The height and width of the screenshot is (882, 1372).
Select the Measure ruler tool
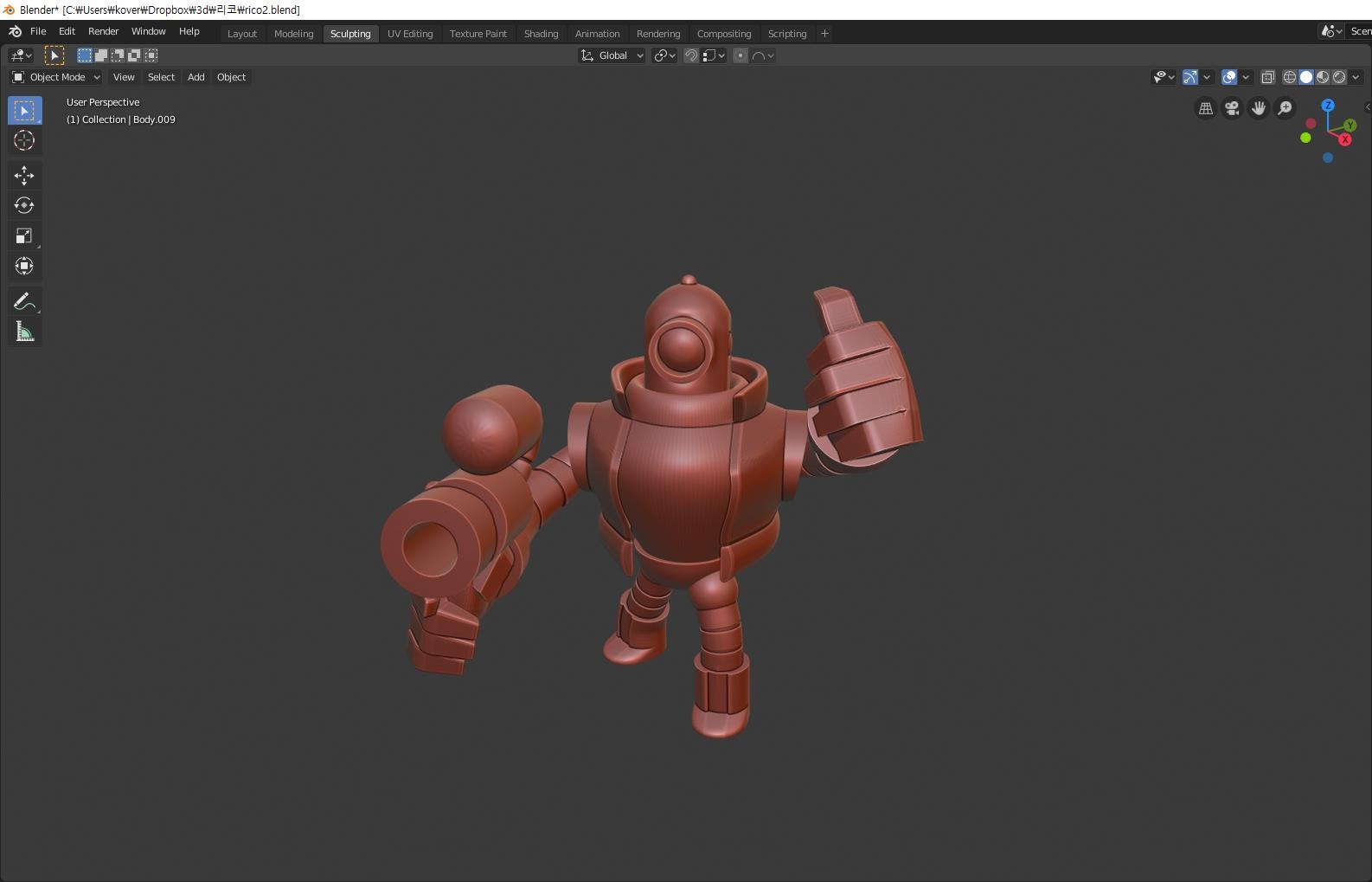pos(24,332)
